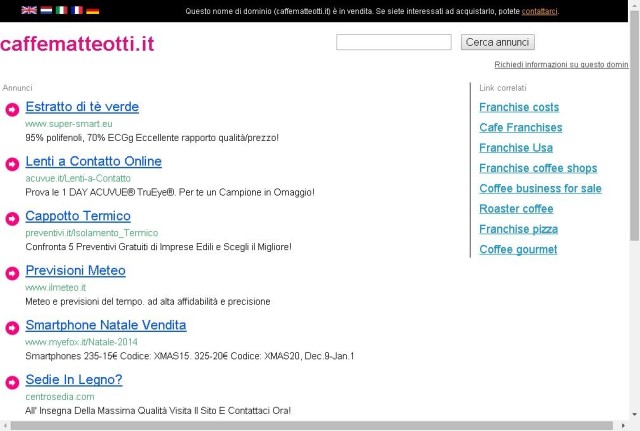Open Cafe Franchises related link
The height and width of the screenshot is (431, 640).
coord(521,128)
